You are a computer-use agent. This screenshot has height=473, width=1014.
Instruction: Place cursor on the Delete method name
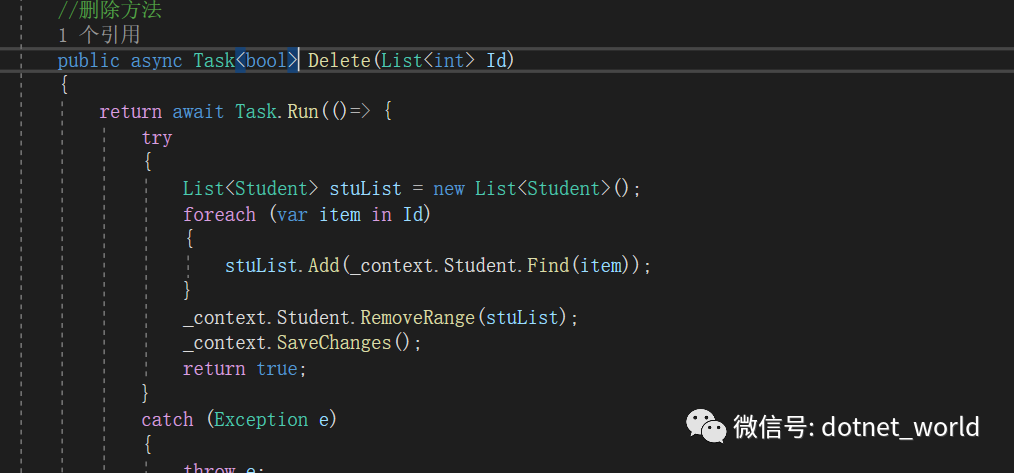click(339, 60)
